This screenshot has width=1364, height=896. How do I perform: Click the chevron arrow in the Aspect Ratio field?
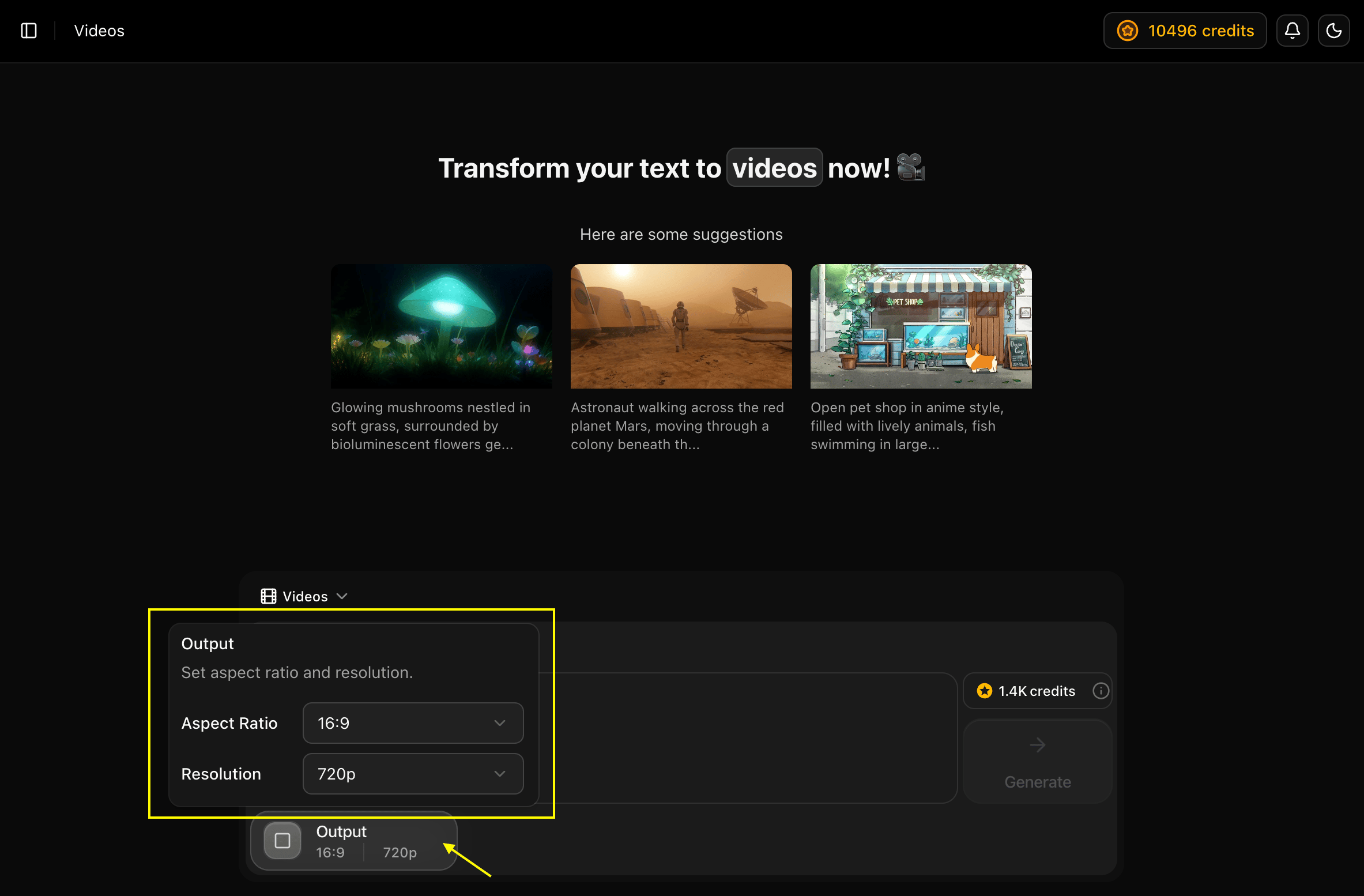[x=500, y=723]
